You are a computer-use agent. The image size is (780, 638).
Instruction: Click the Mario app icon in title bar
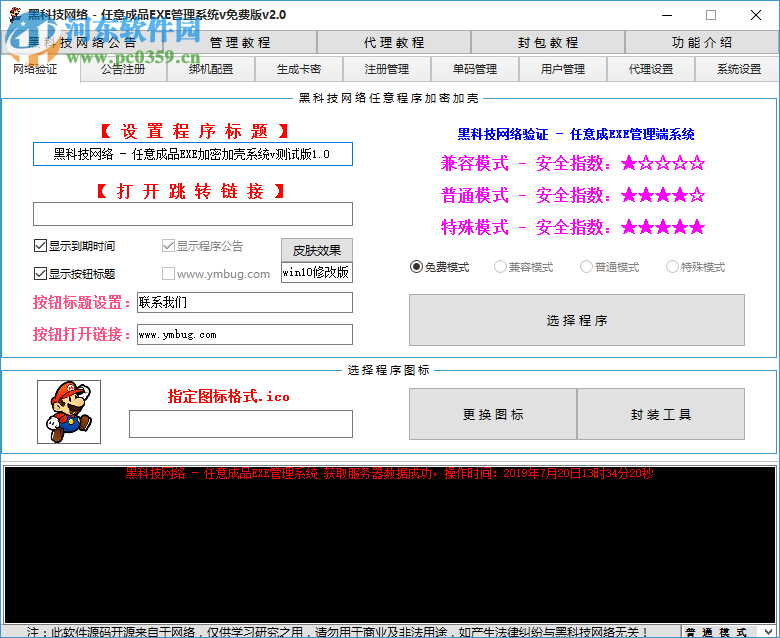(x=15, y=15)
